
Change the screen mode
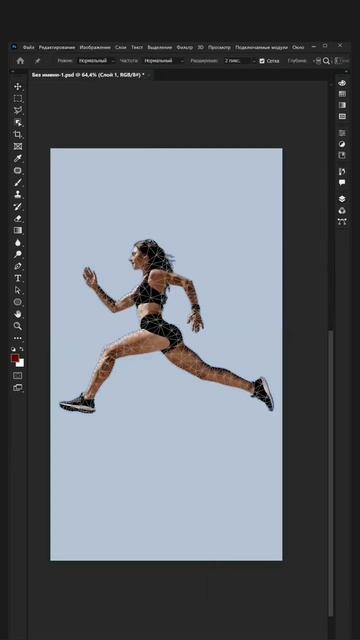click(18, 387)
